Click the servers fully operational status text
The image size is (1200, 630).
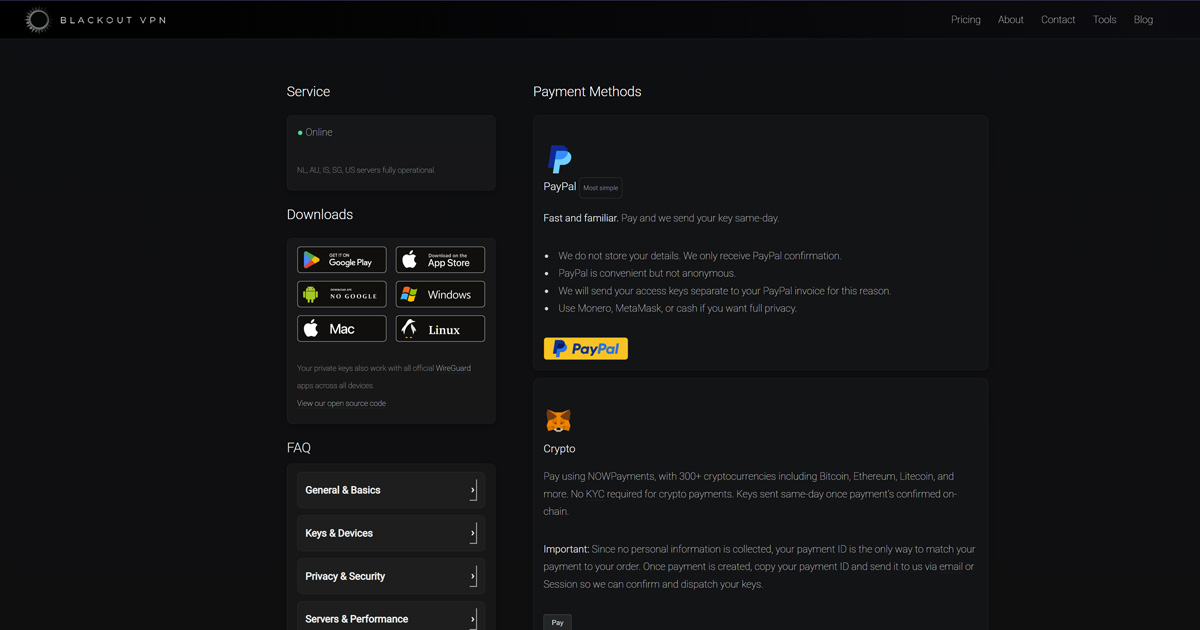point(366,170)
